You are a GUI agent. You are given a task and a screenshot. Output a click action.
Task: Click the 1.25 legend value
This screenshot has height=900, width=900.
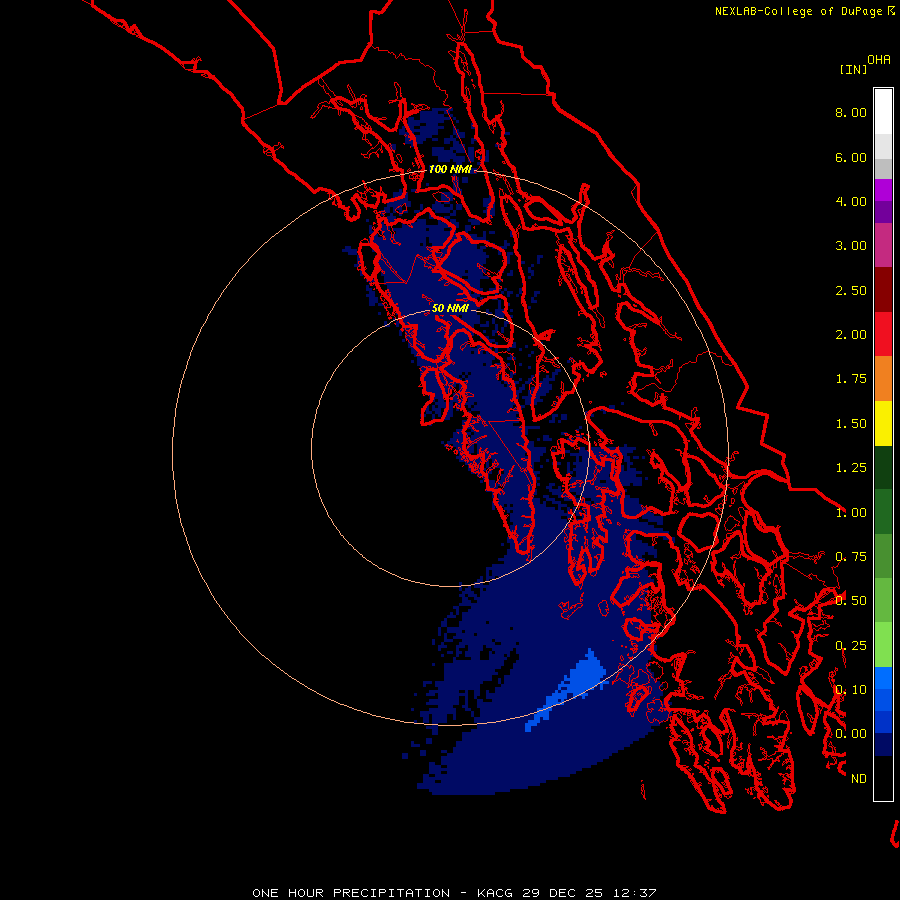click(x=851, y=468)
